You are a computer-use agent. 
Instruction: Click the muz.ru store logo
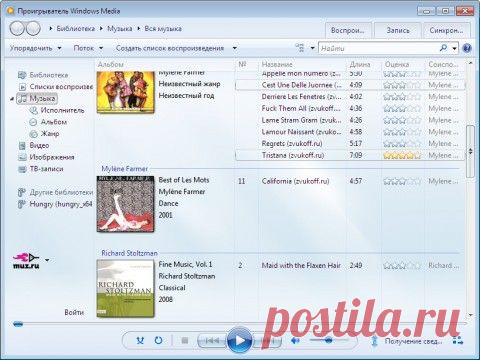point(26,260)
